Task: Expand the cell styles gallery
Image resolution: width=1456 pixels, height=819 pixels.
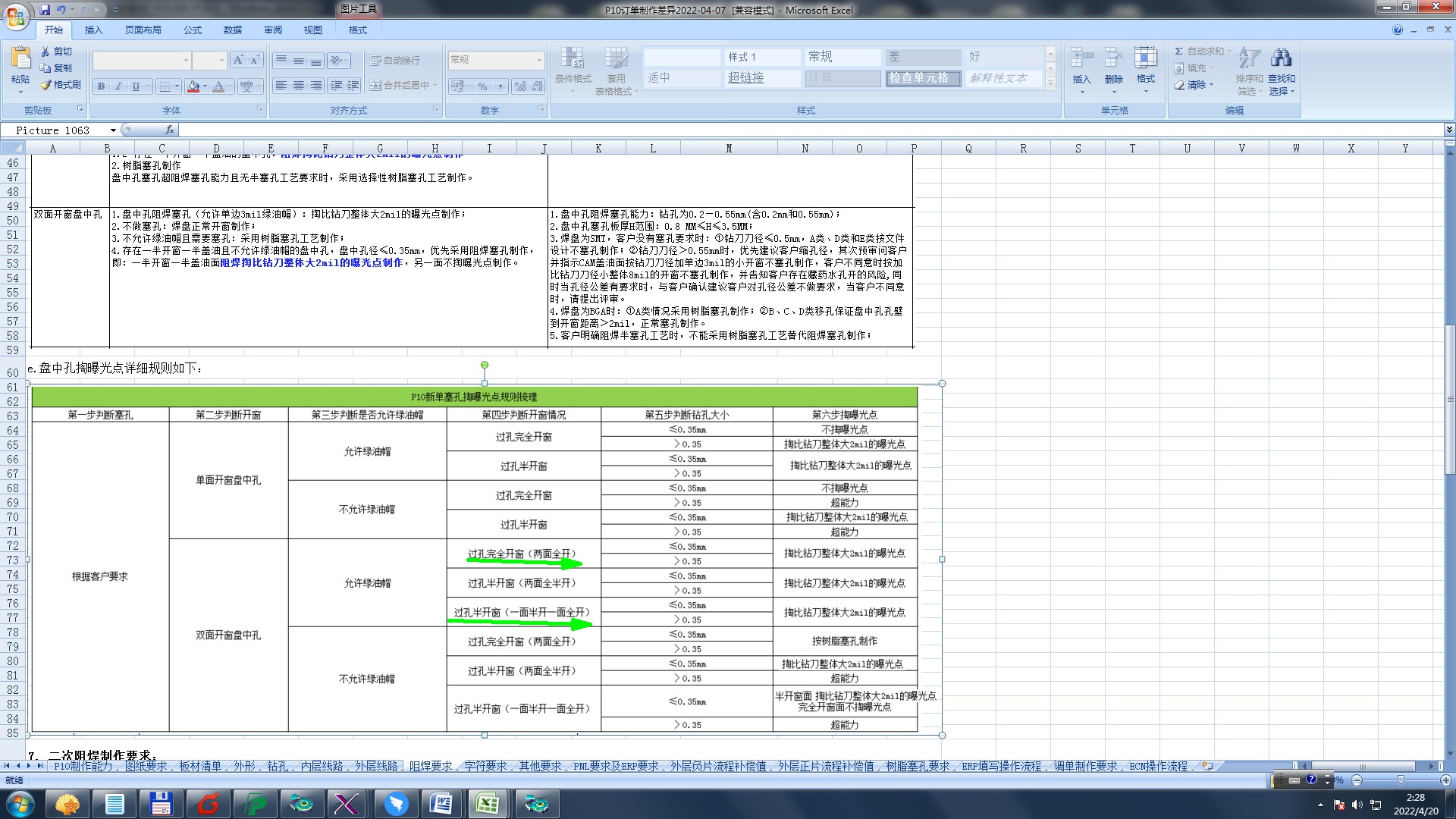Action: tap(1050, 84)
